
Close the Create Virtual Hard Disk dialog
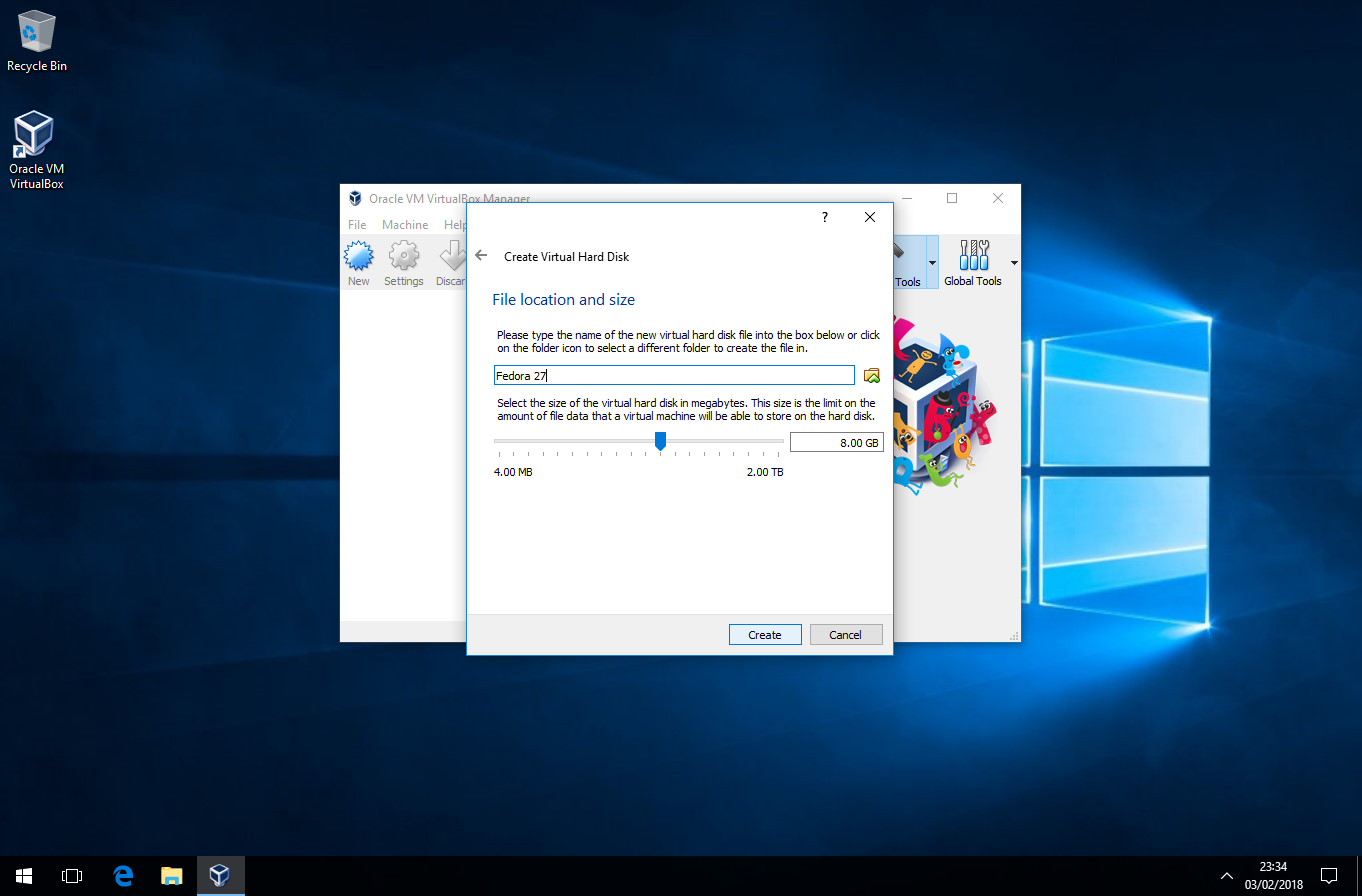[870, 217]
